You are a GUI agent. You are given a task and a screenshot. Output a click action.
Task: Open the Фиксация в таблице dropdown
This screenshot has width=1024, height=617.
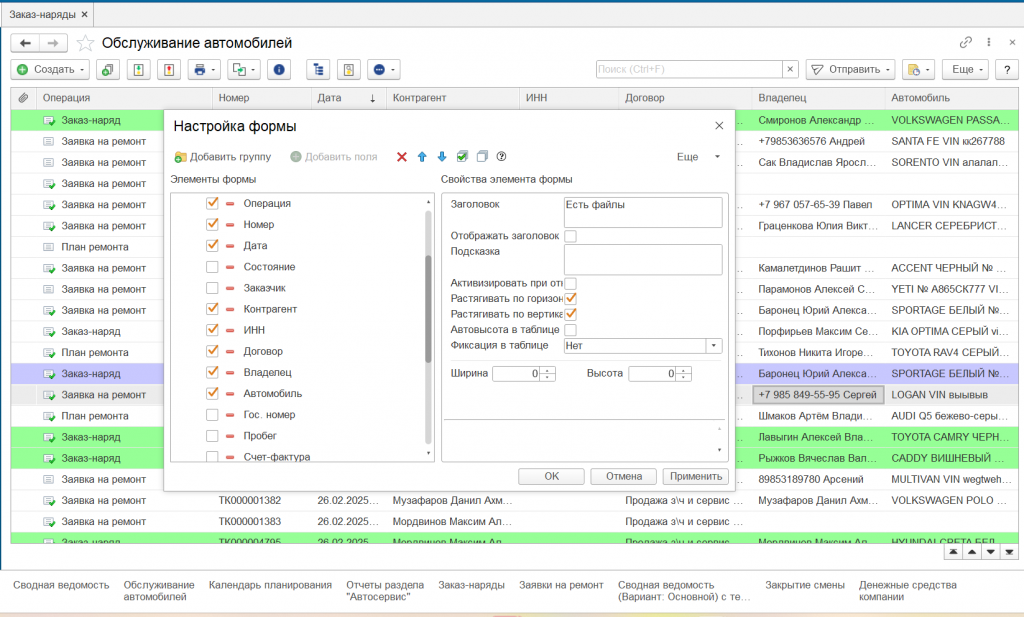tap(714, 346)
